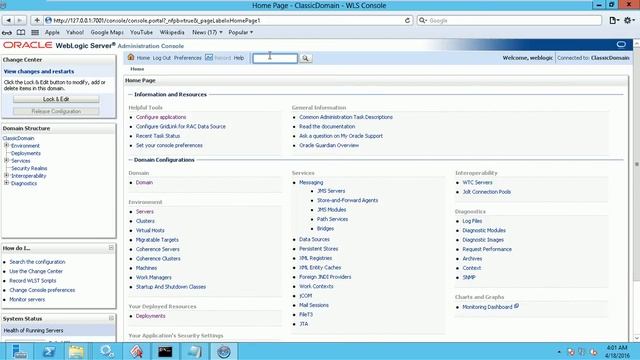
Task: Open the Popular bookmarks dropdown
Action: pos(241,32)
